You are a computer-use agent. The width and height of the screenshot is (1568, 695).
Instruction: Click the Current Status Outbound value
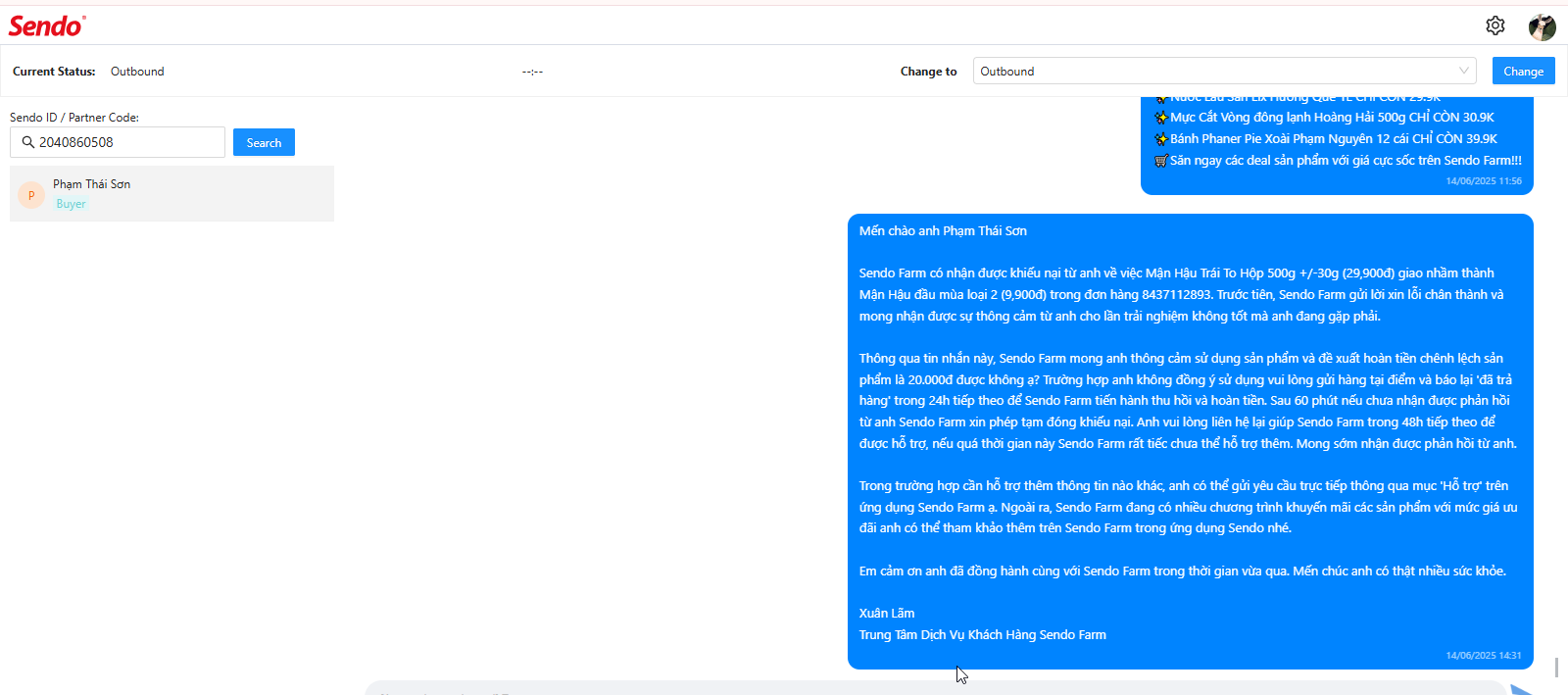137,72
